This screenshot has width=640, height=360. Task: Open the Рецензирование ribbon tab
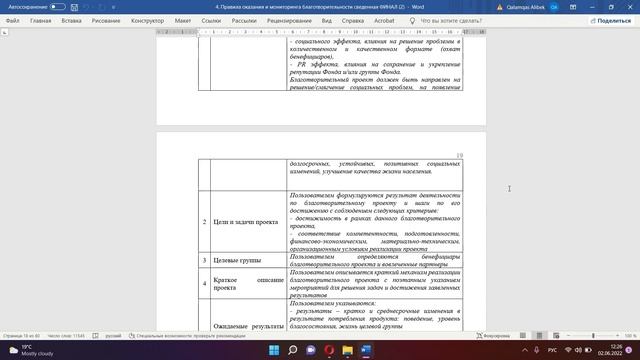pyautogui.click(x=289, y=20)
